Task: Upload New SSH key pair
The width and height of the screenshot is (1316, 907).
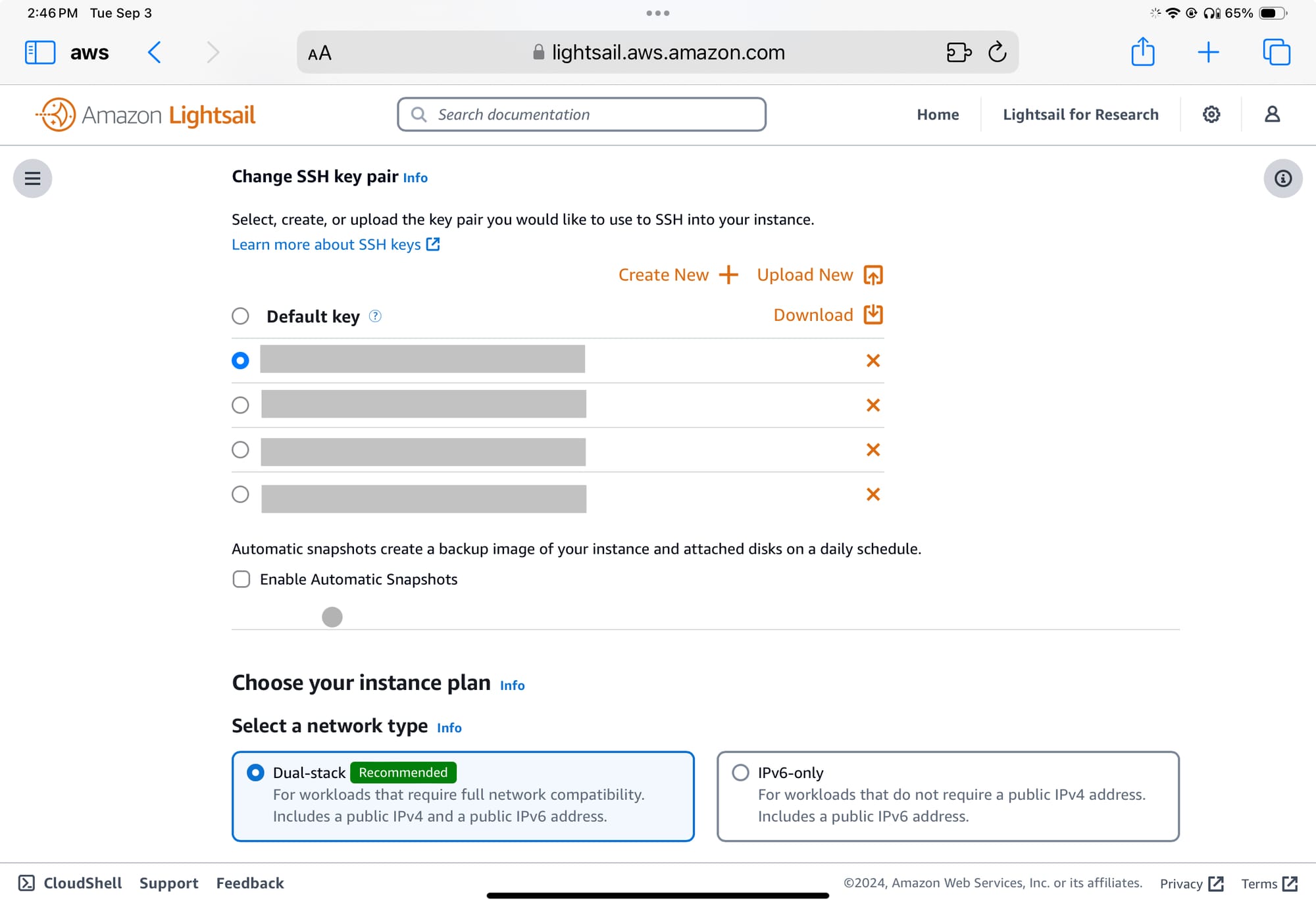Action: pyautogui.click(x=820, y=275)
